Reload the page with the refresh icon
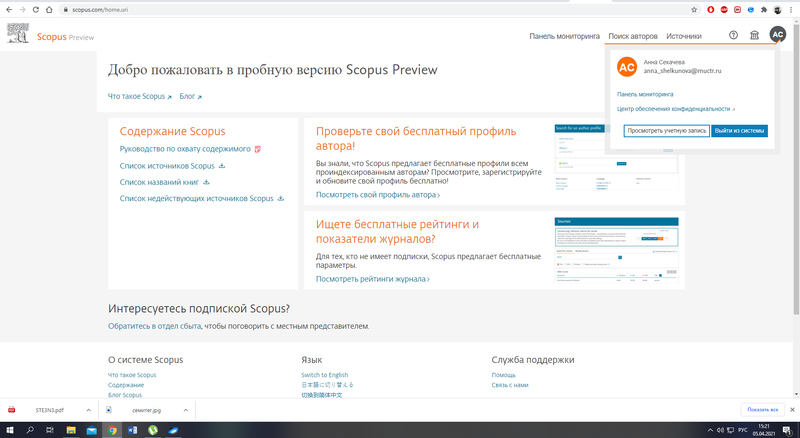This screenshot has width=800, height=438. (36, 9)
